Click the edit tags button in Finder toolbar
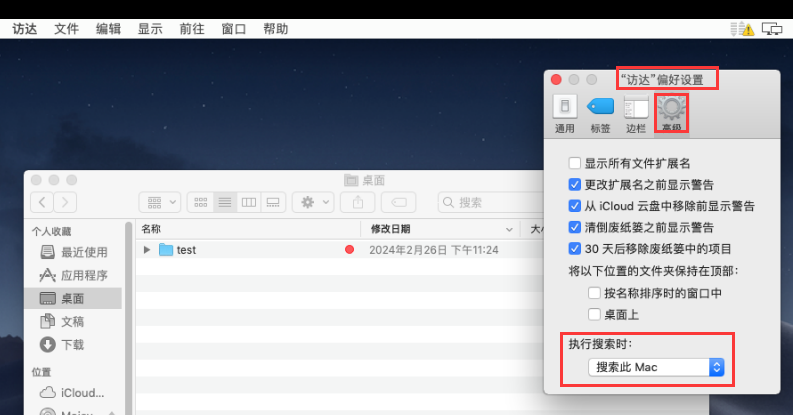 399,202
